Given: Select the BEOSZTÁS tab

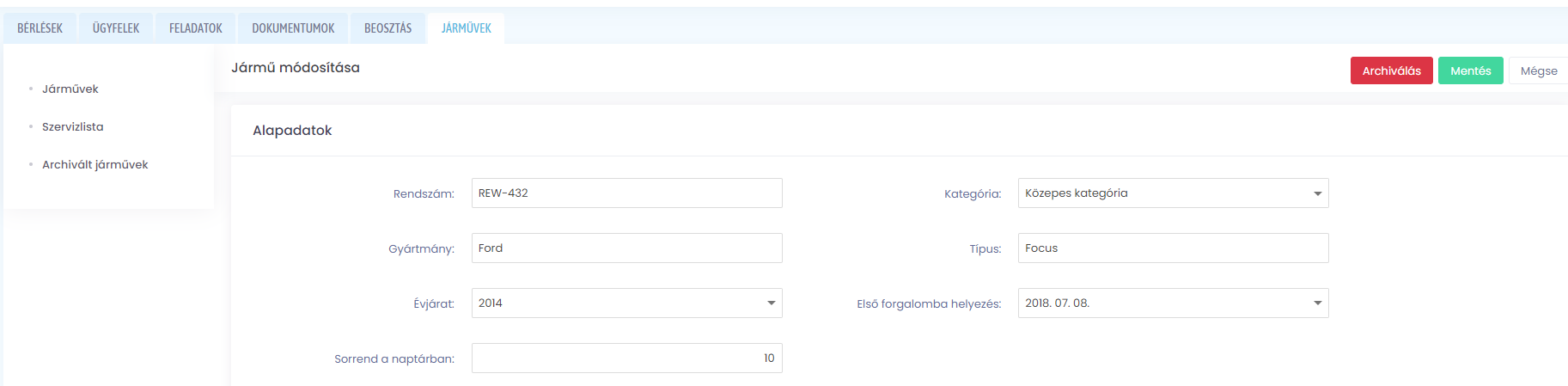Looking at the screenshot, I should point(387,28).
